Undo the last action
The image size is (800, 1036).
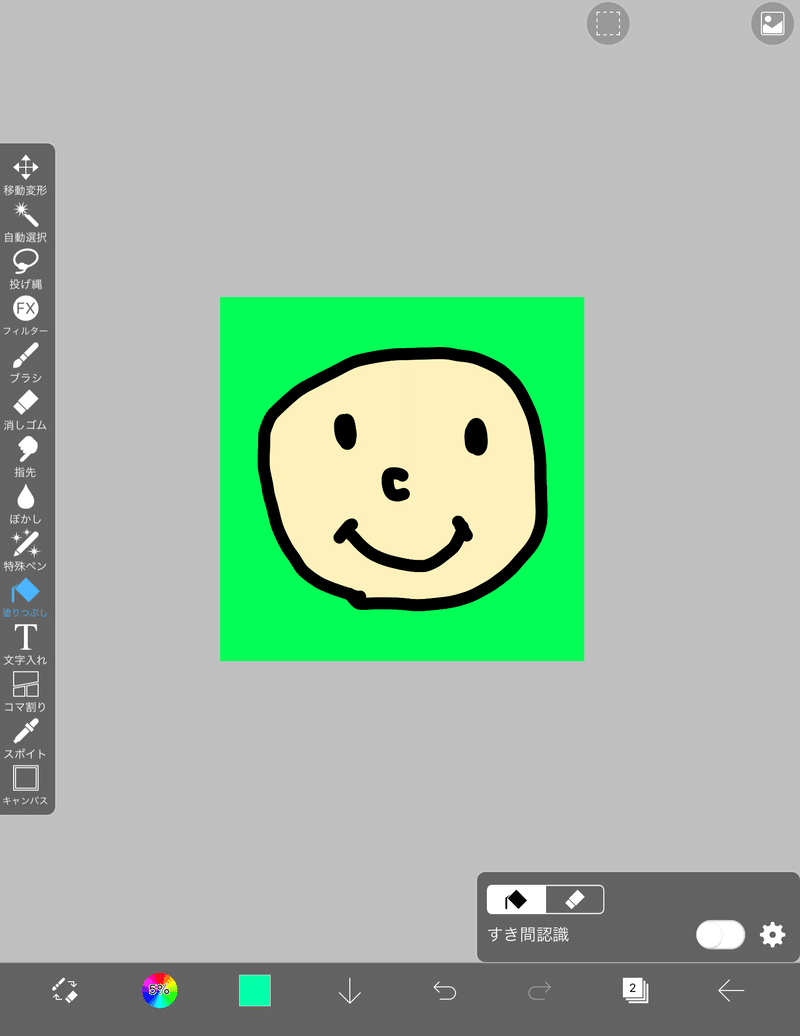tap(445, 990)
